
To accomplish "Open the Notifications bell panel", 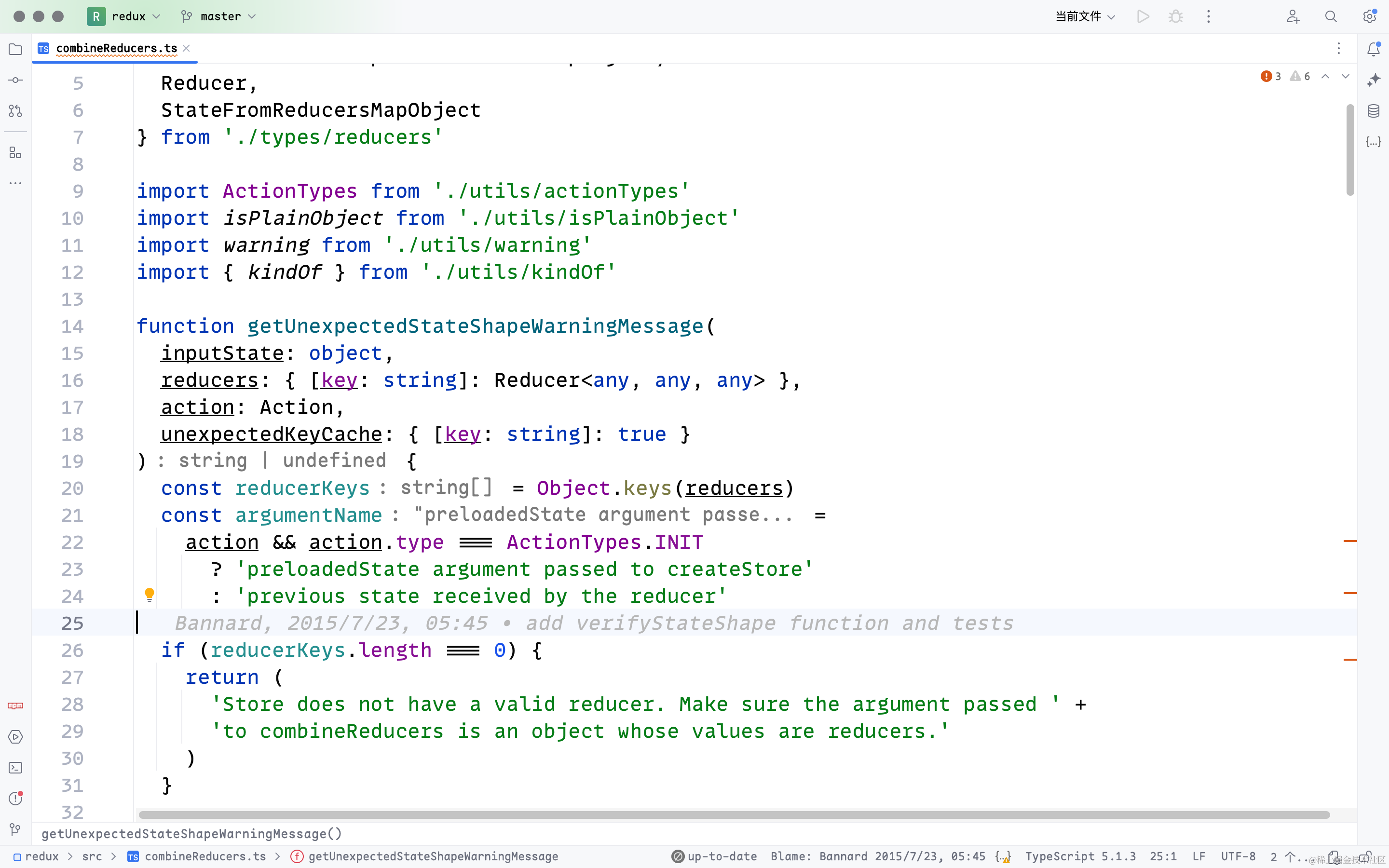I will coord(1374,49).
